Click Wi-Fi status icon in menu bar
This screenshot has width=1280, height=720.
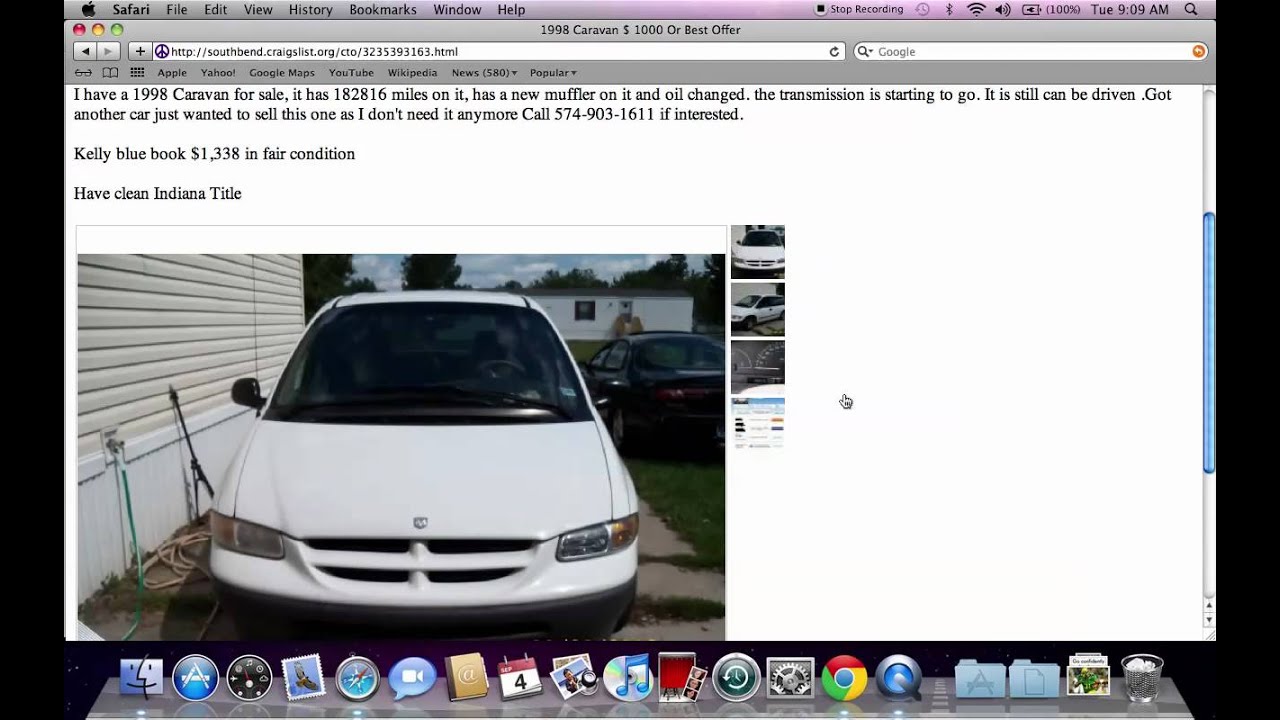pyautogui.click(x=976, y=9)
